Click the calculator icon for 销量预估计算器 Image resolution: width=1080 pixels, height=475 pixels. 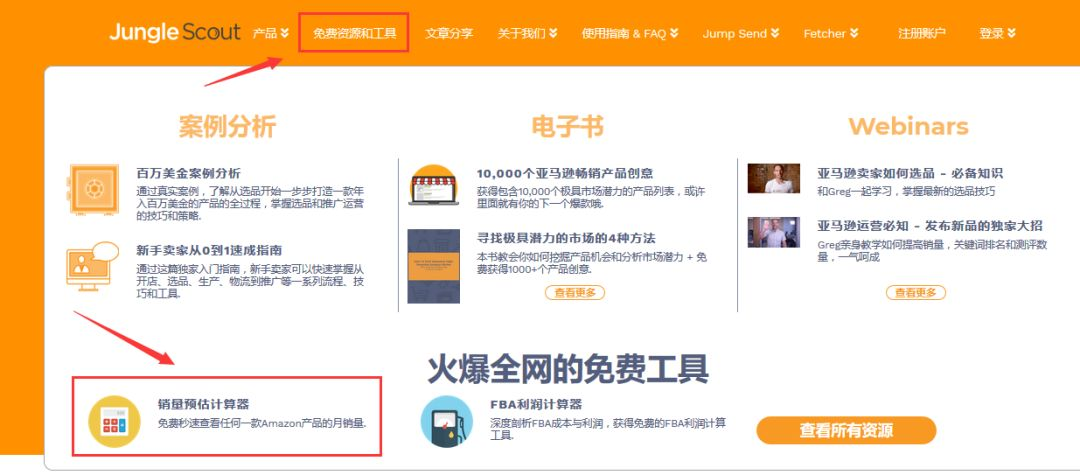tap(114, 421)
